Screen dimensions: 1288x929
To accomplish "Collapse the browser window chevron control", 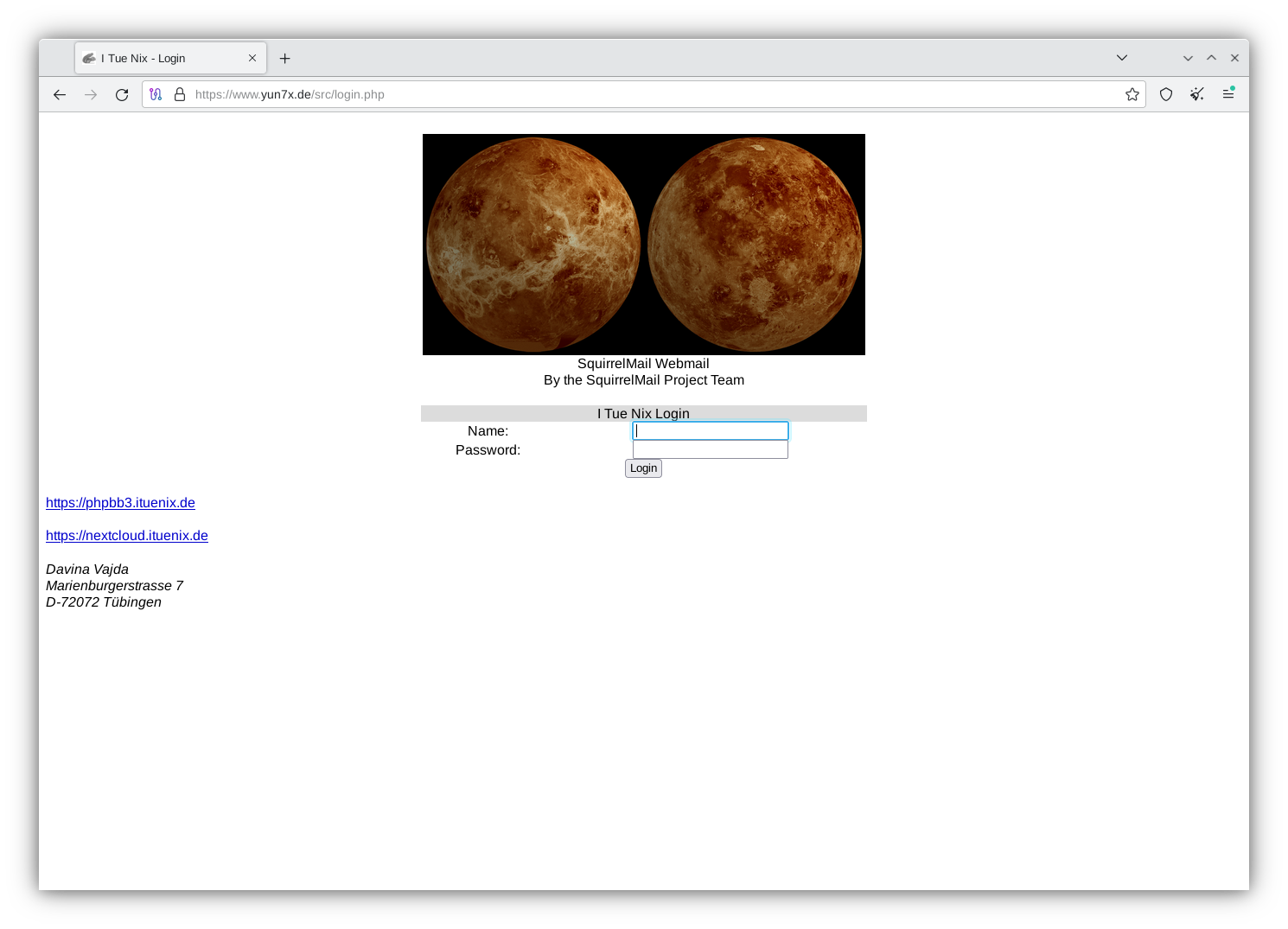I will coord(1186,57).
